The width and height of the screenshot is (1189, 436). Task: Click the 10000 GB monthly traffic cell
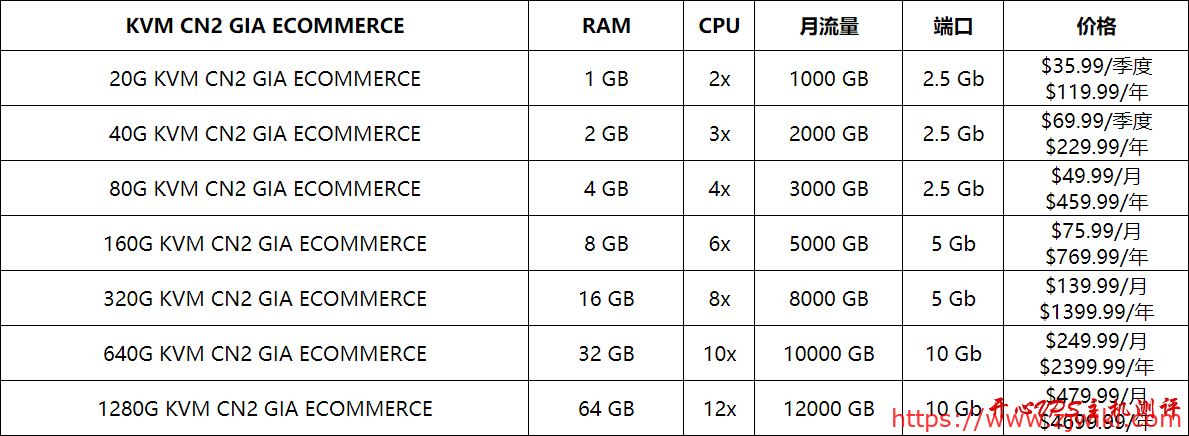click(829, 354)
